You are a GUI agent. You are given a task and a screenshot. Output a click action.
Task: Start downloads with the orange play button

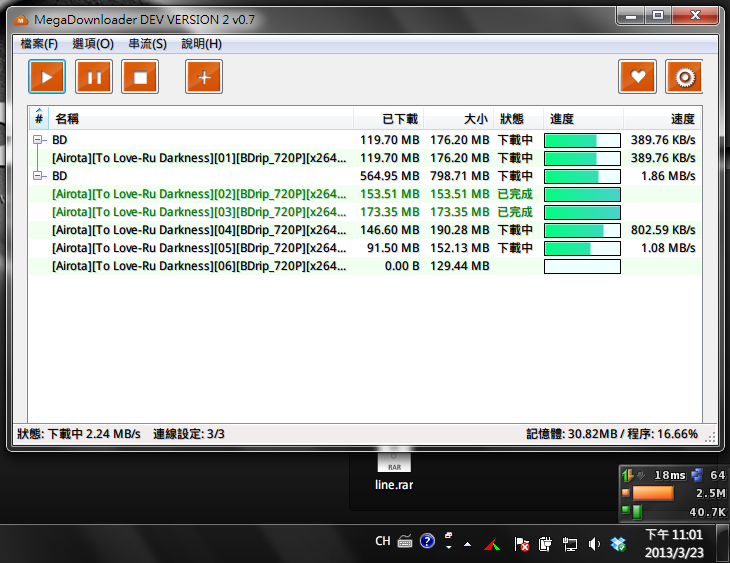coord(47,77)
